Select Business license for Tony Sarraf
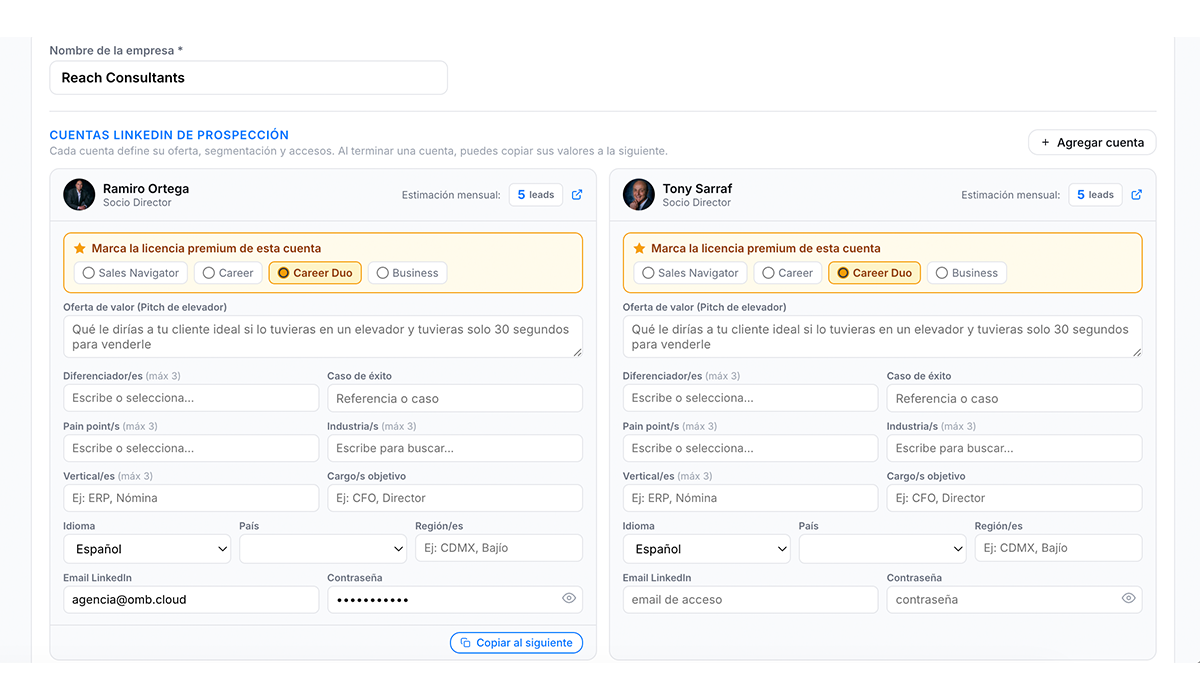The image size is (1200, 700). pyautogui.click(x=967, y=273)
